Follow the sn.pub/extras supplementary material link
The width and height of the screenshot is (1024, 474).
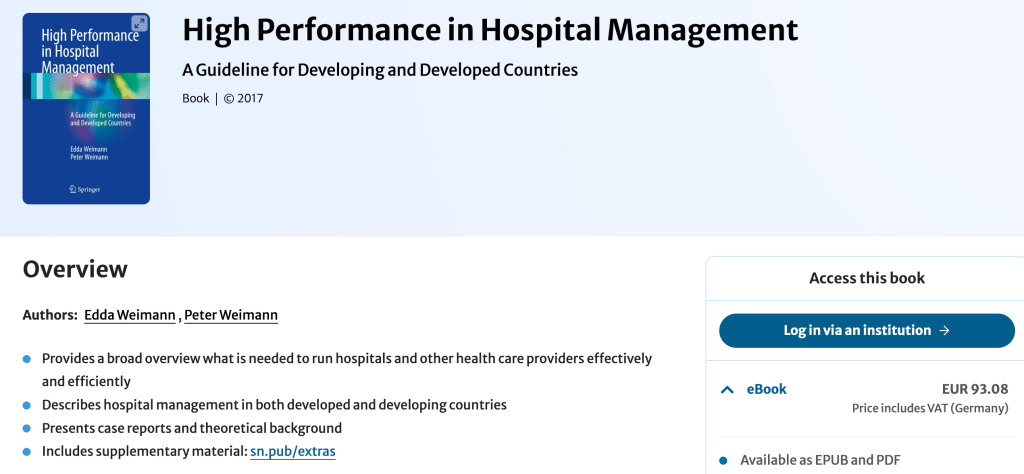click(292, 451)
